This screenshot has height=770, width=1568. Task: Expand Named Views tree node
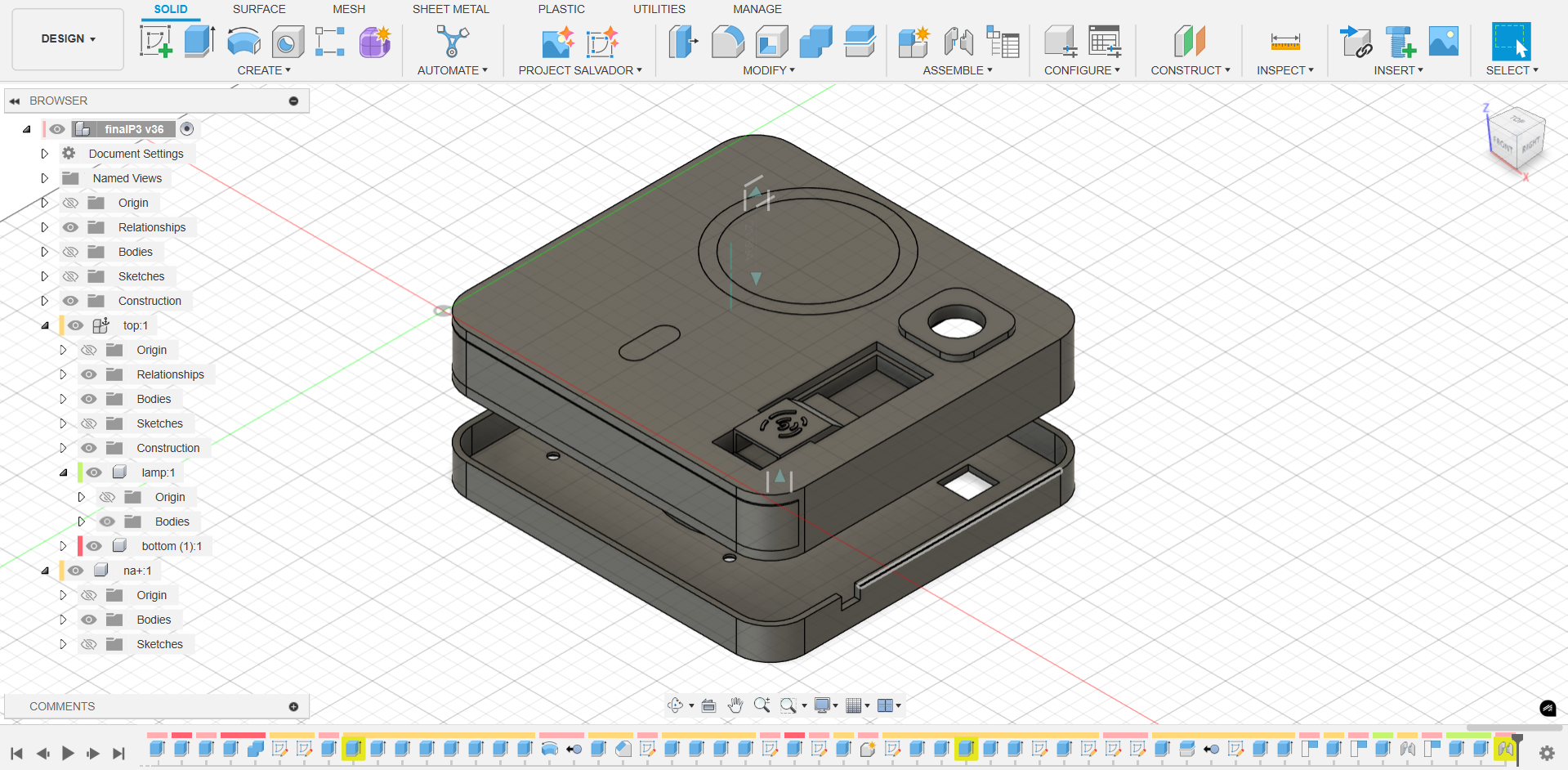point(45,178)
